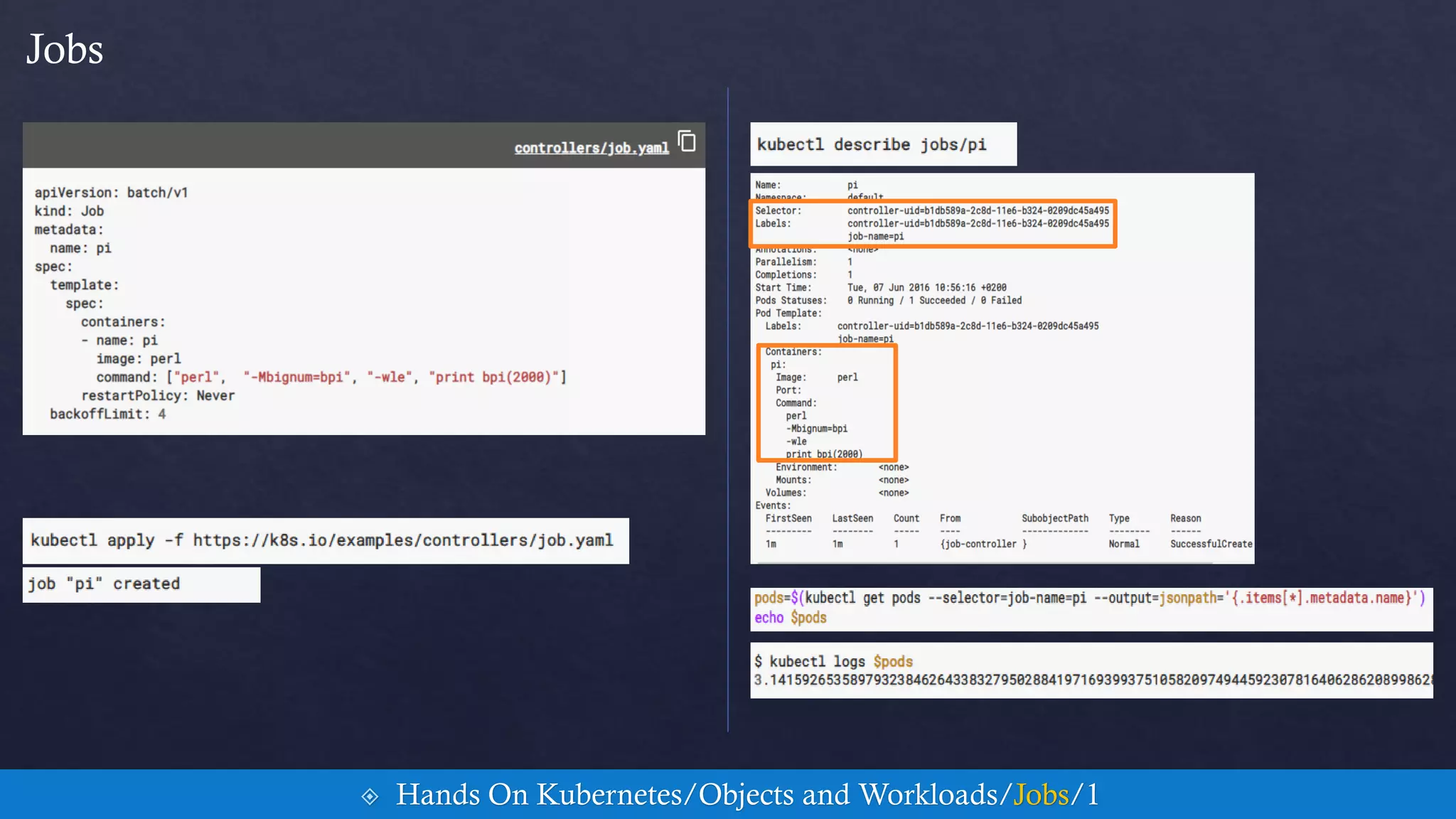Click 'apiVersion: batch/v1' line in YAML
This screenshot has width=1456, height=819.
pyautogui.click(x=112, y=193)
